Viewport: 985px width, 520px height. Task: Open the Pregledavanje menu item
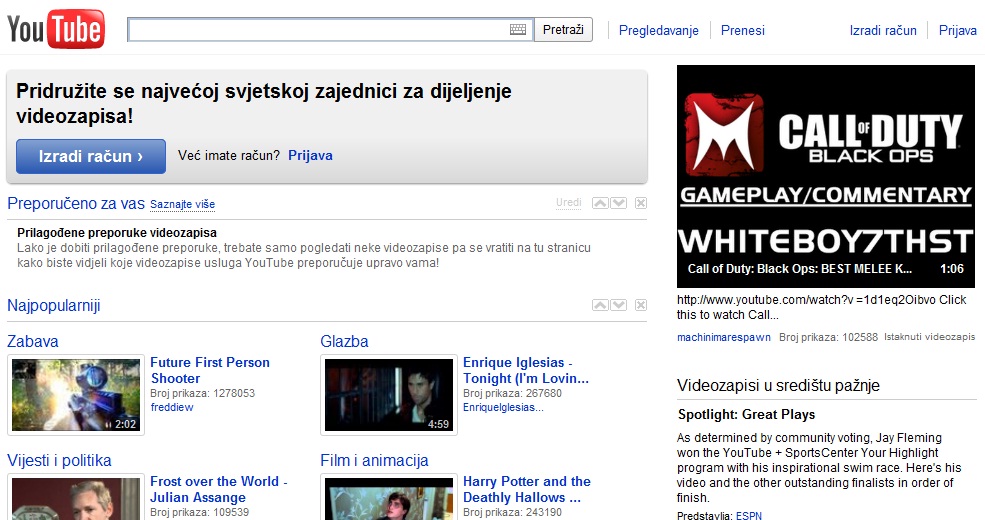pos(658,30)
